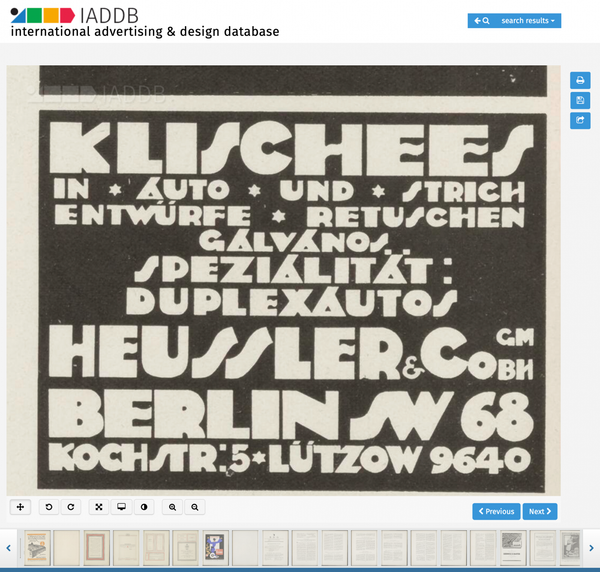This screenshot has width=600, height=572.
Task: Open the search results dropdown
Action: click(x=528, y=21)
